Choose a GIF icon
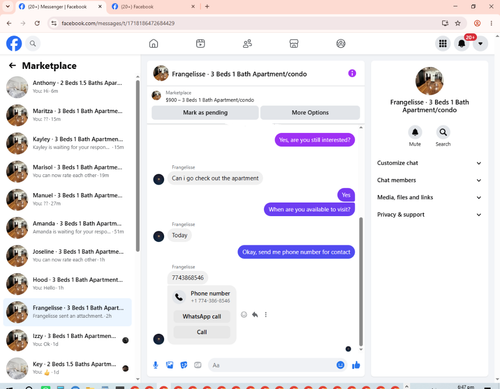 pos(198,365)
